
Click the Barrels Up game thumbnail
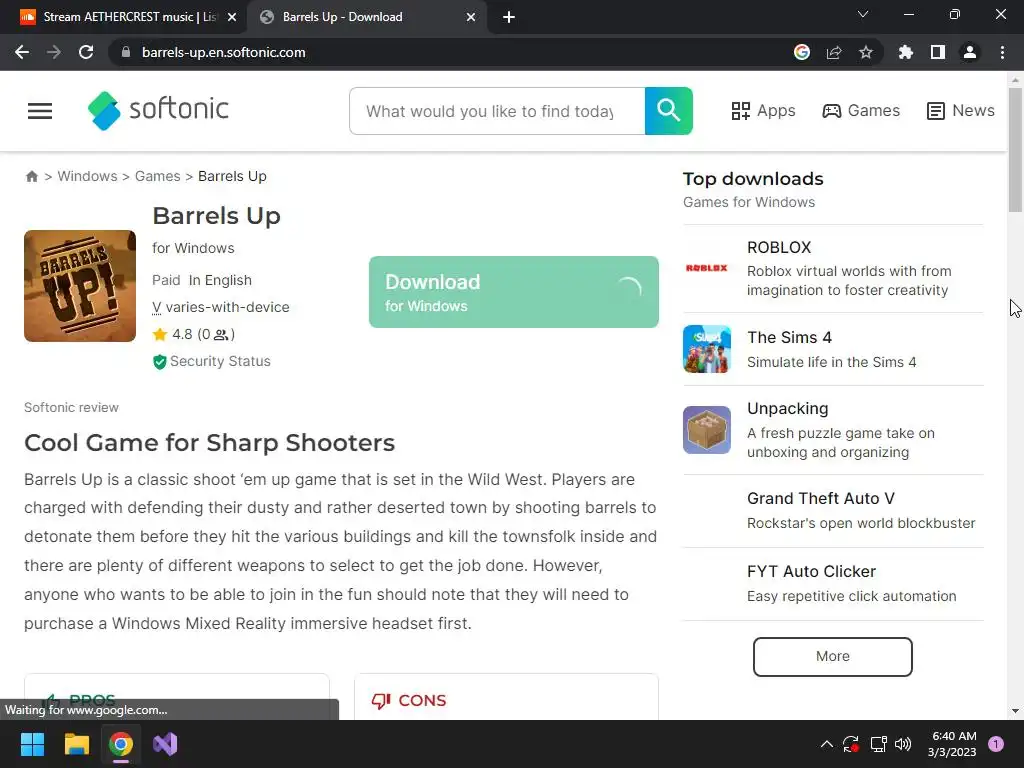(80, 286)
